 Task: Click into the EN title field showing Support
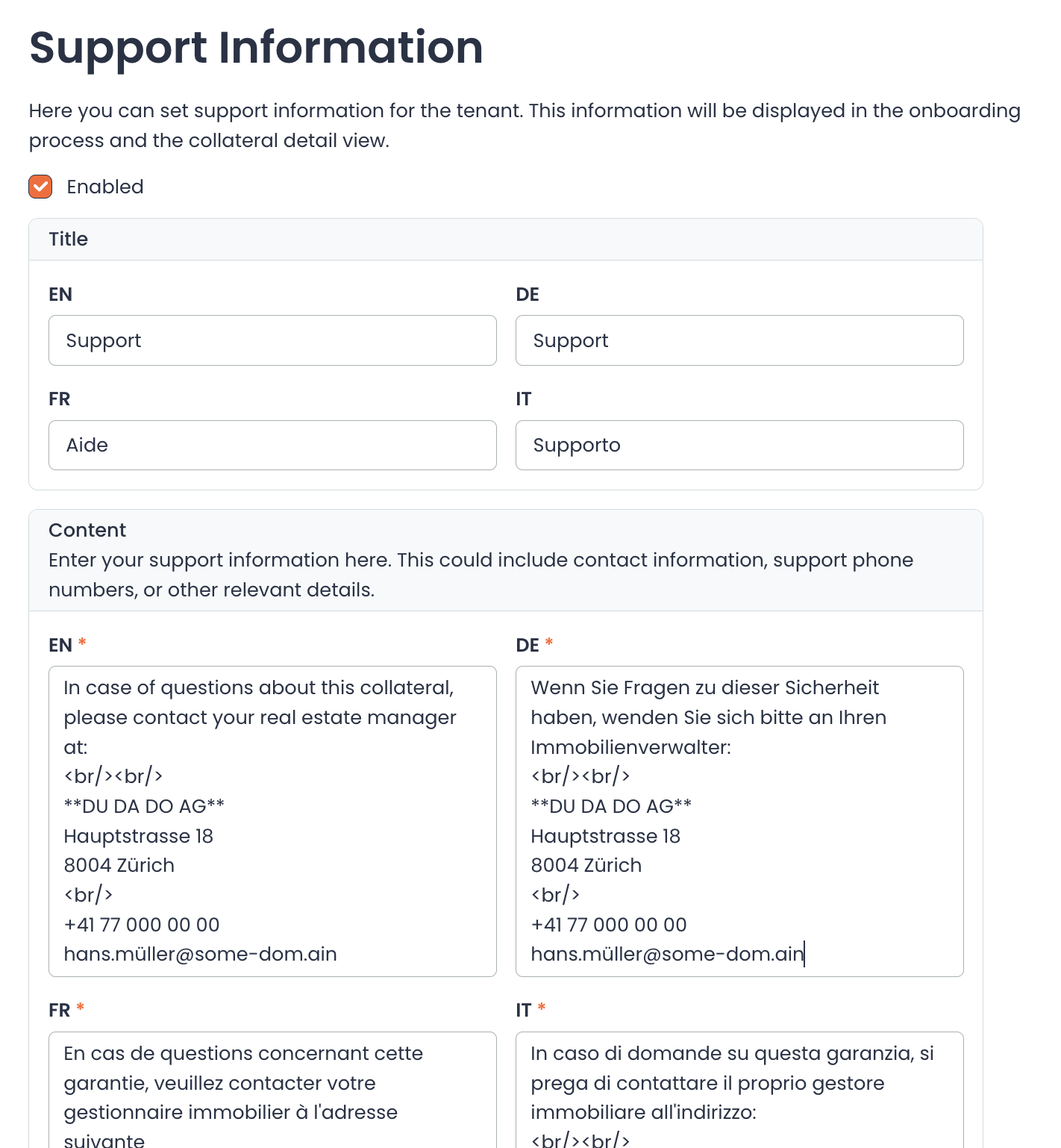point(272,340)
